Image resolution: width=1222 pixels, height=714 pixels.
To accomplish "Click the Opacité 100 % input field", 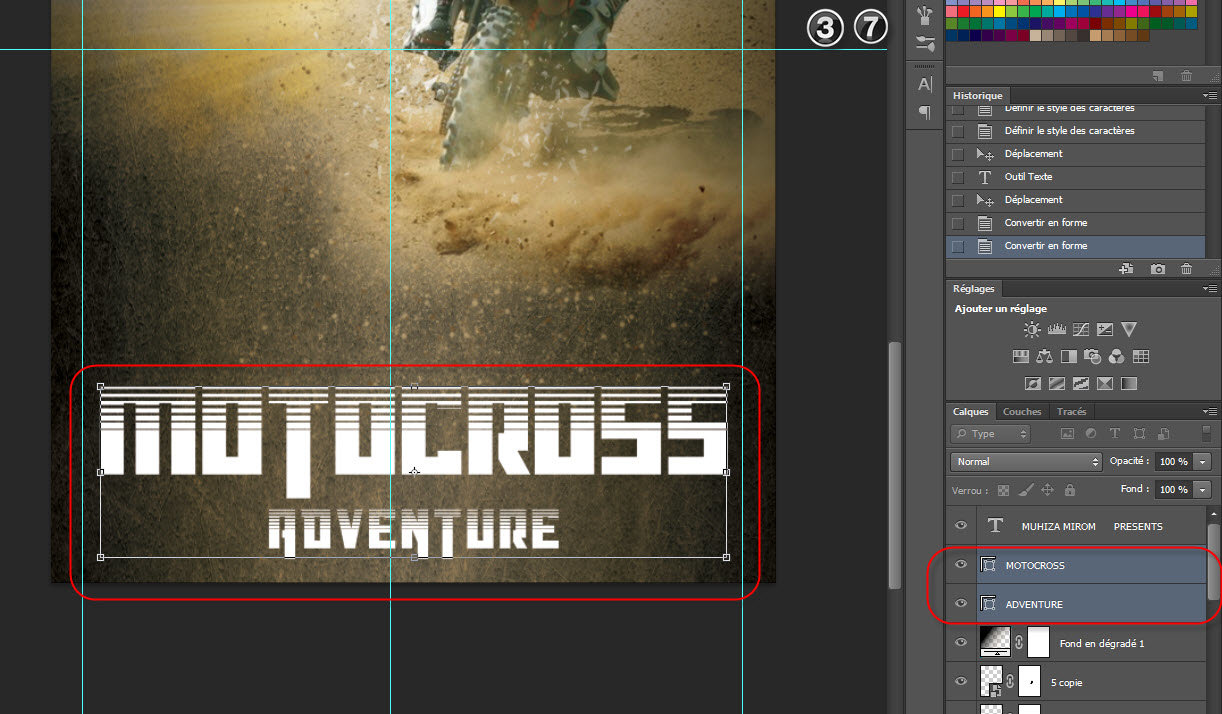I will (1172, 462).
